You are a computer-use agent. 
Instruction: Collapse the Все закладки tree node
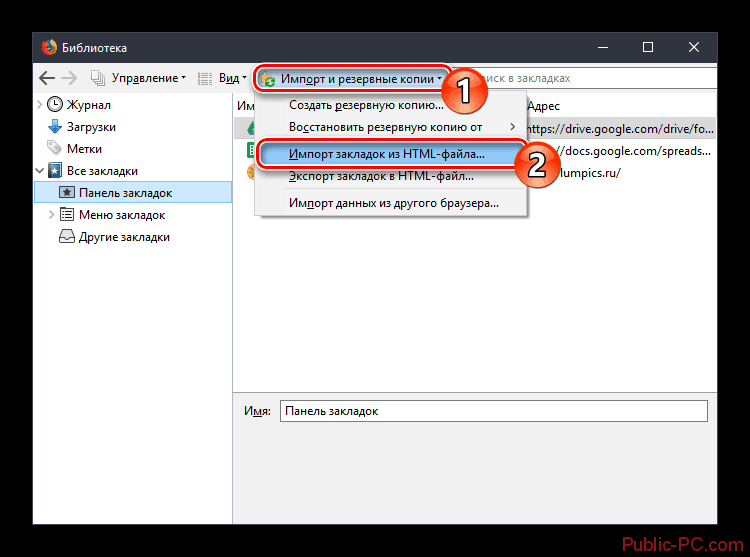point(40,171)
